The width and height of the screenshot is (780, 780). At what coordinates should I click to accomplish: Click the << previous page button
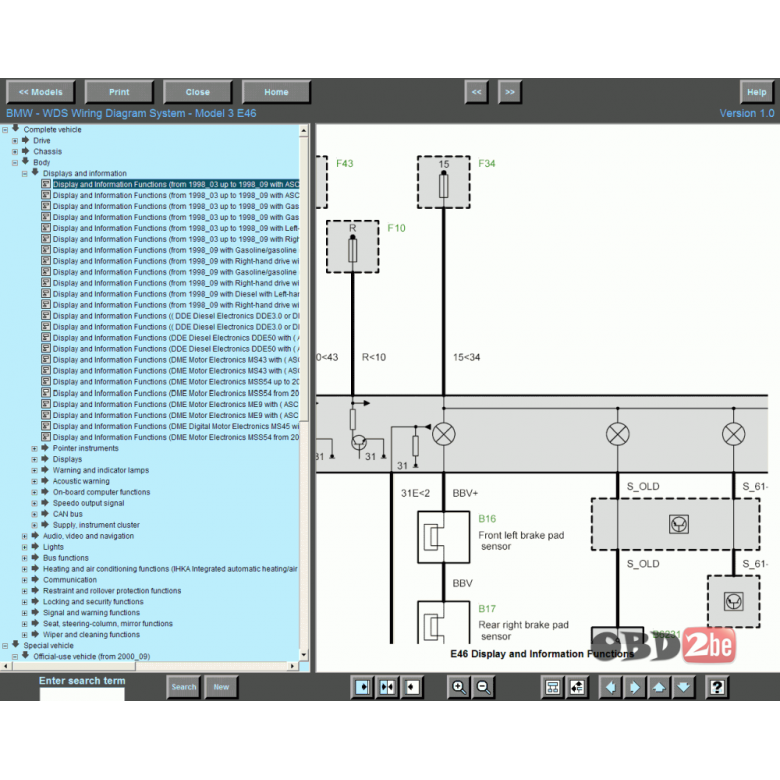[477, 92]
